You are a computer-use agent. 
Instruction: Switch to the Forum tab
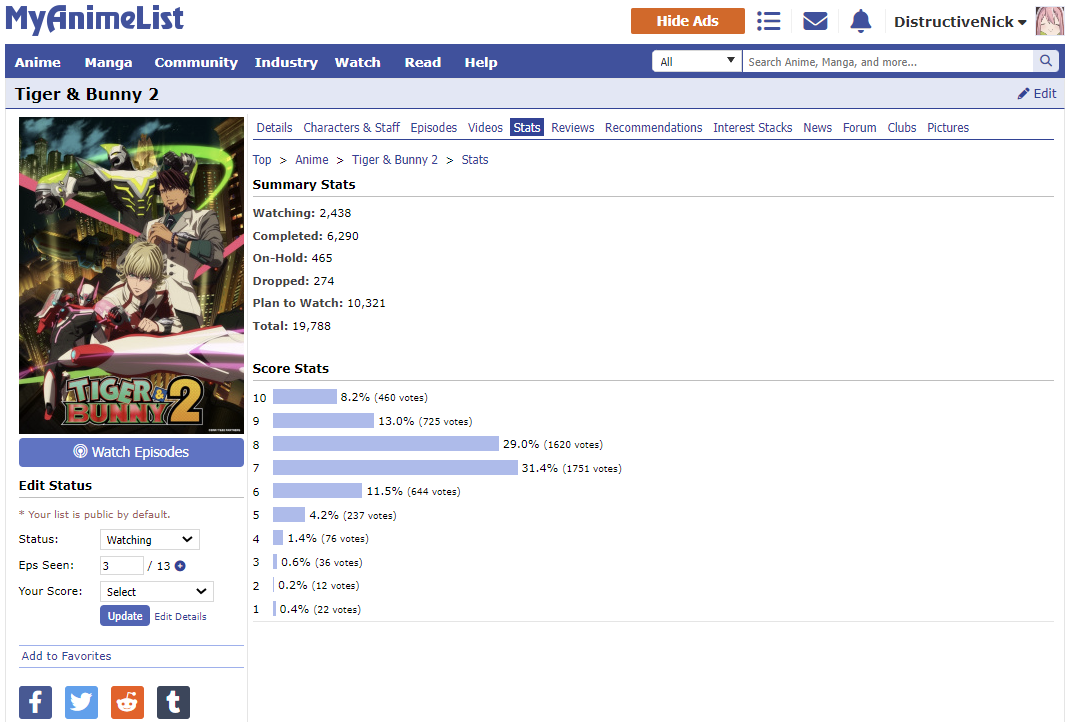coord(859,128)
